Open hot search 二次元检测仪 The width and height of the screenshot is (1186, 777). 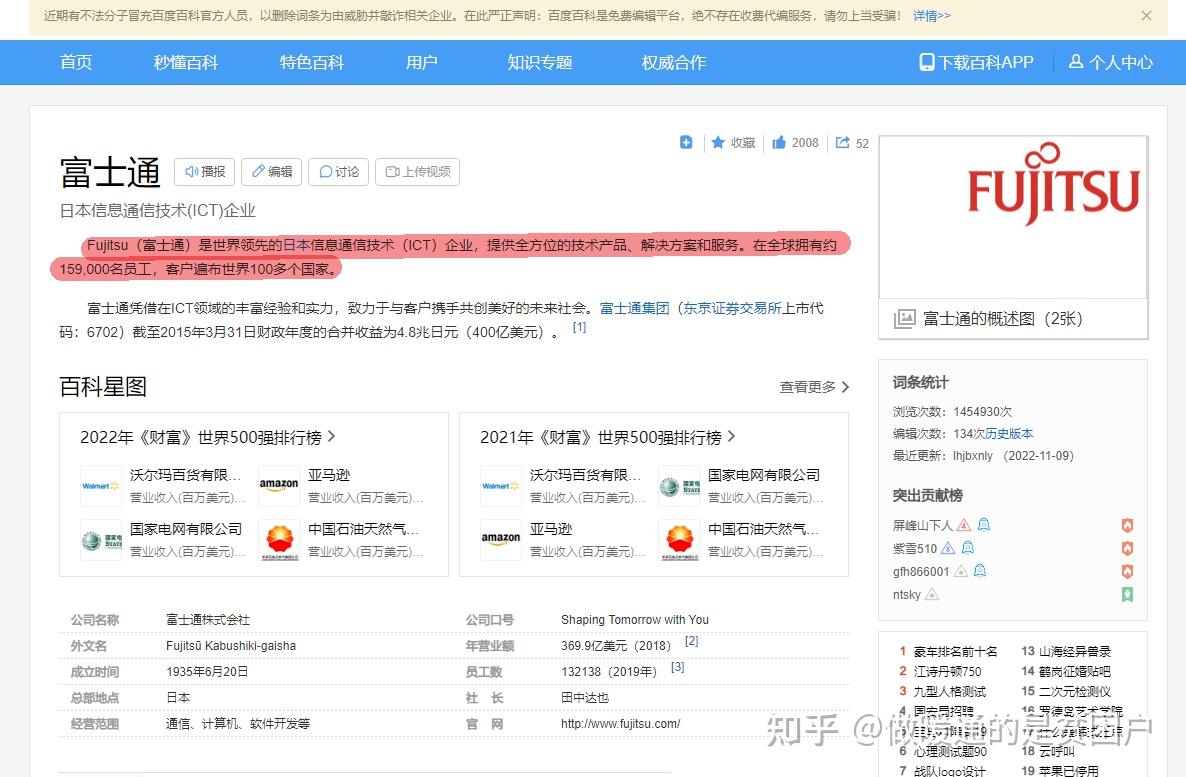[x=1075, y=692]
